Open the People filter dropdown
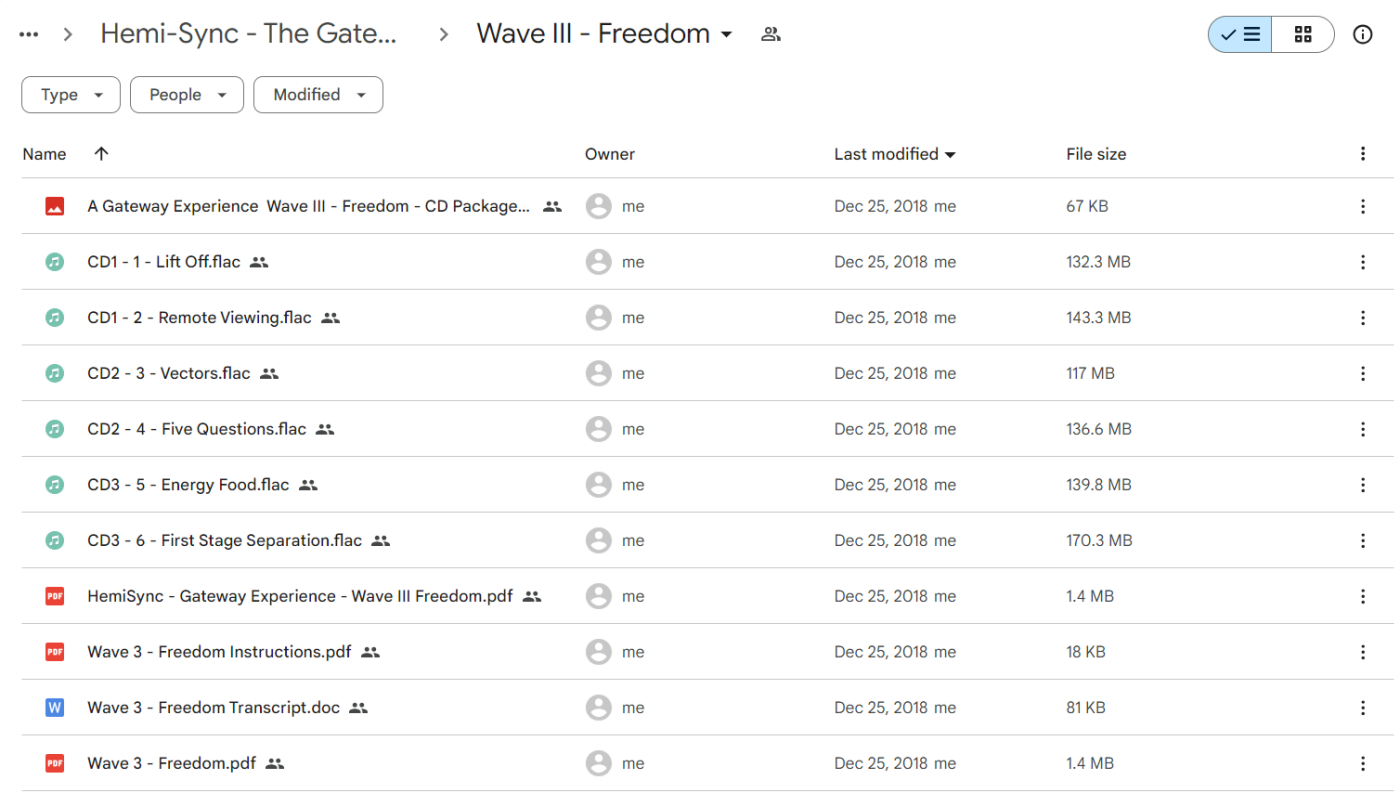1400x793 pixels. [x=187, y=95]
